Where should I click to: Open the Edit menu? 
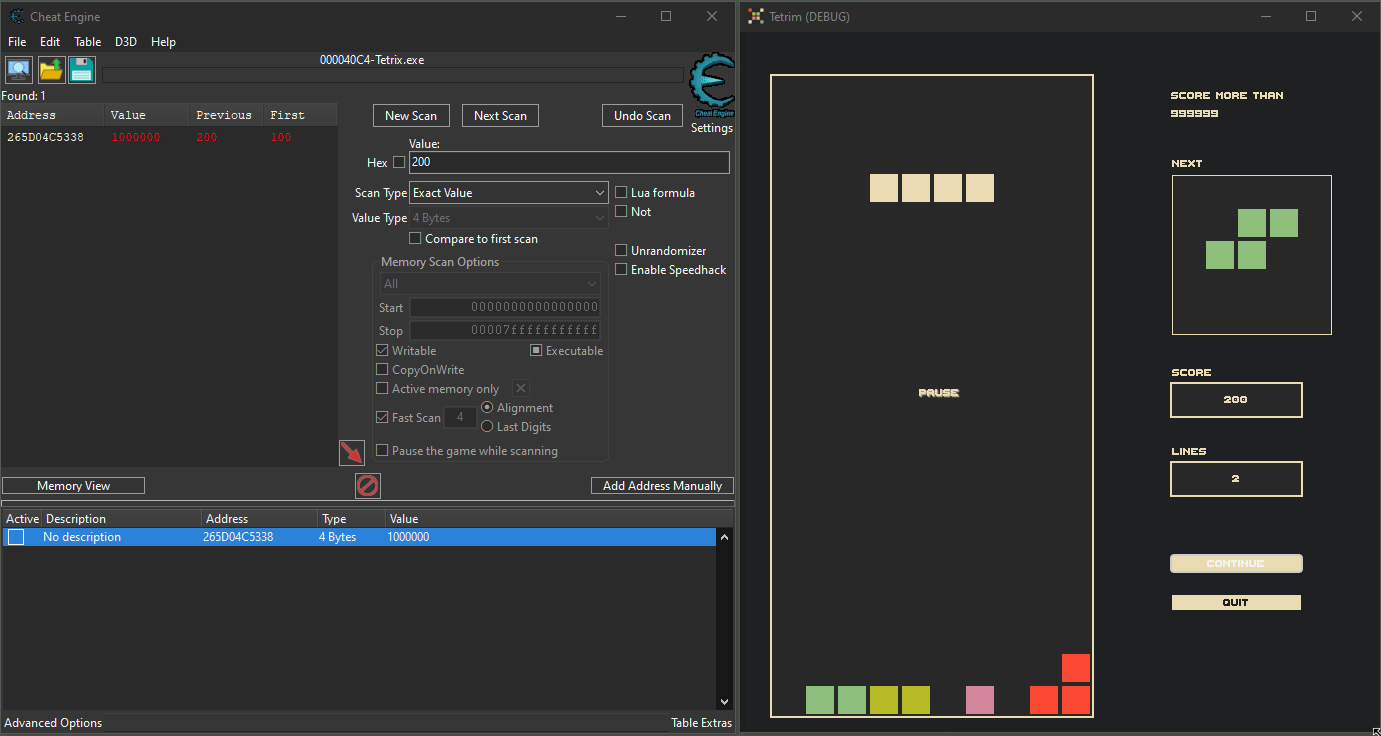click(x=50, y=42)
